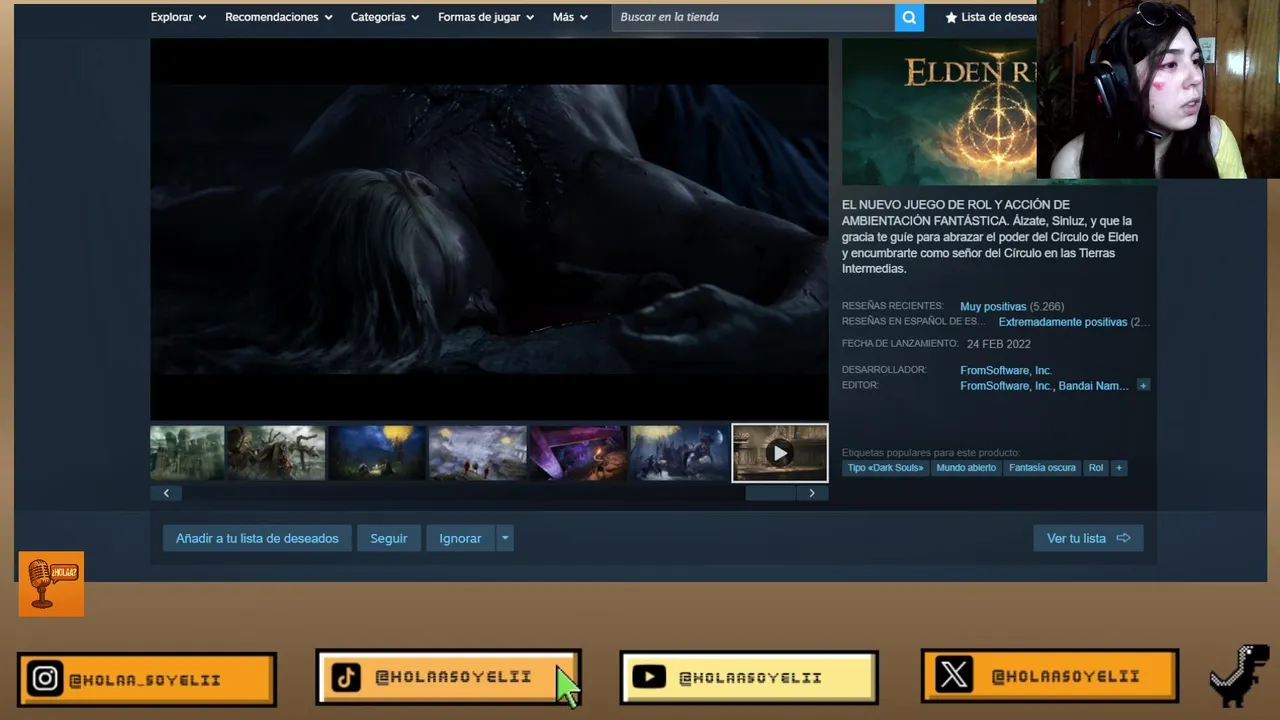Click the wishlist star icon in the top bar

(x=951, y=17)
